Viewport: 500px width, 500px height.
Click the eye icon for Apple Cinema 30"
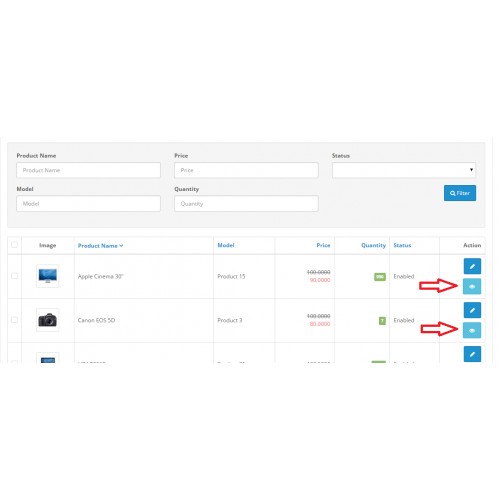point(472,286)
